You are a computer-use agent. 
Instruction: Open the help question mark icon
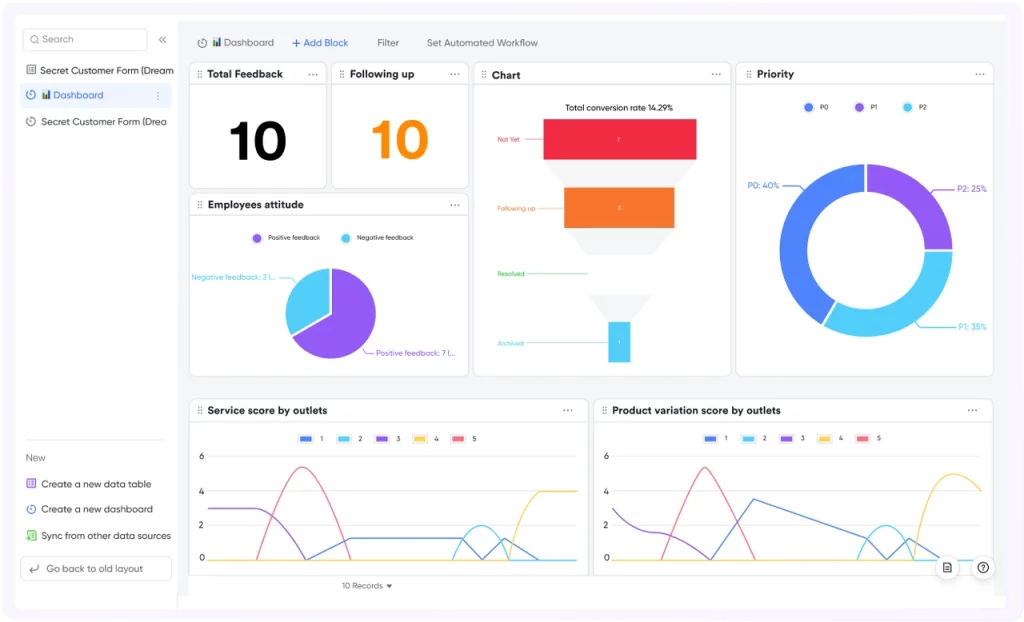click(x=983, y=568)
